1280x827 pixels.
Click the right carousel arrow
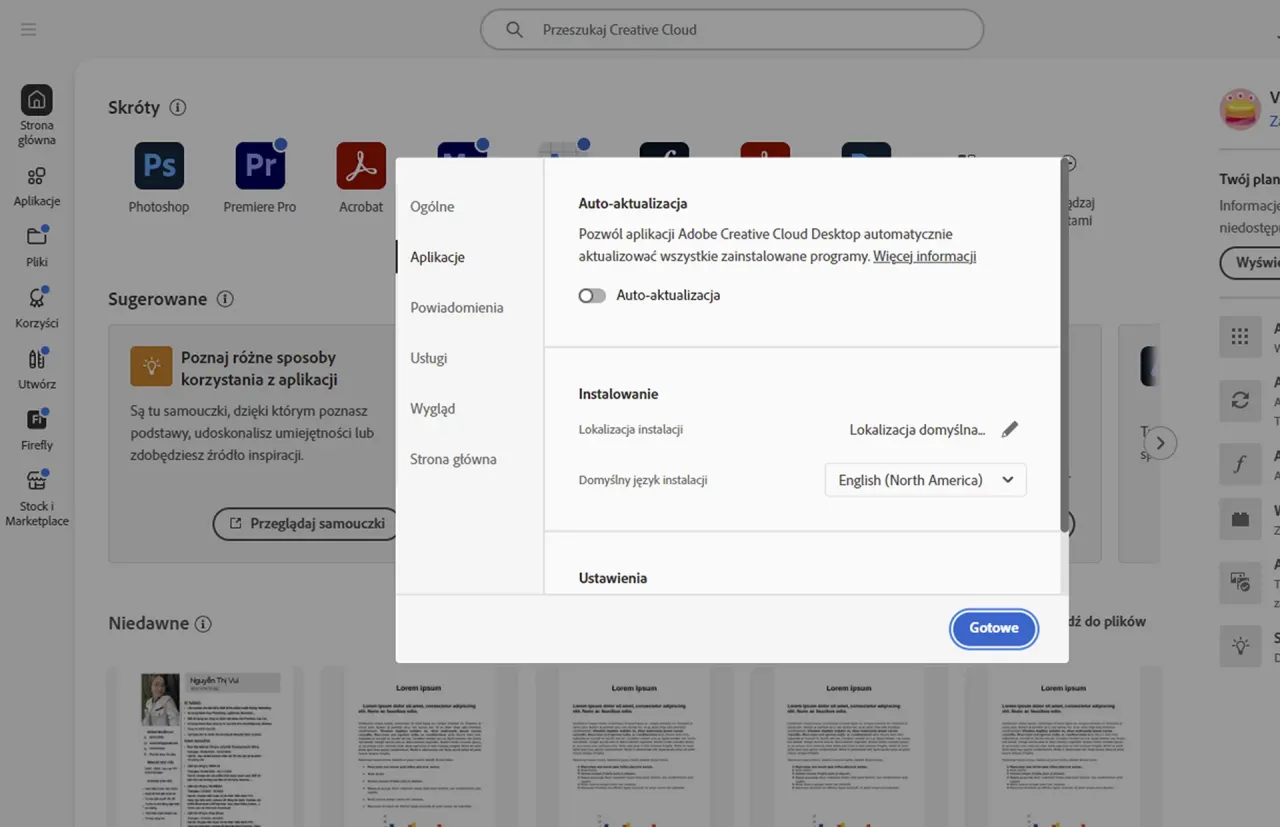pyautogui.click(x=1159, y=443)
